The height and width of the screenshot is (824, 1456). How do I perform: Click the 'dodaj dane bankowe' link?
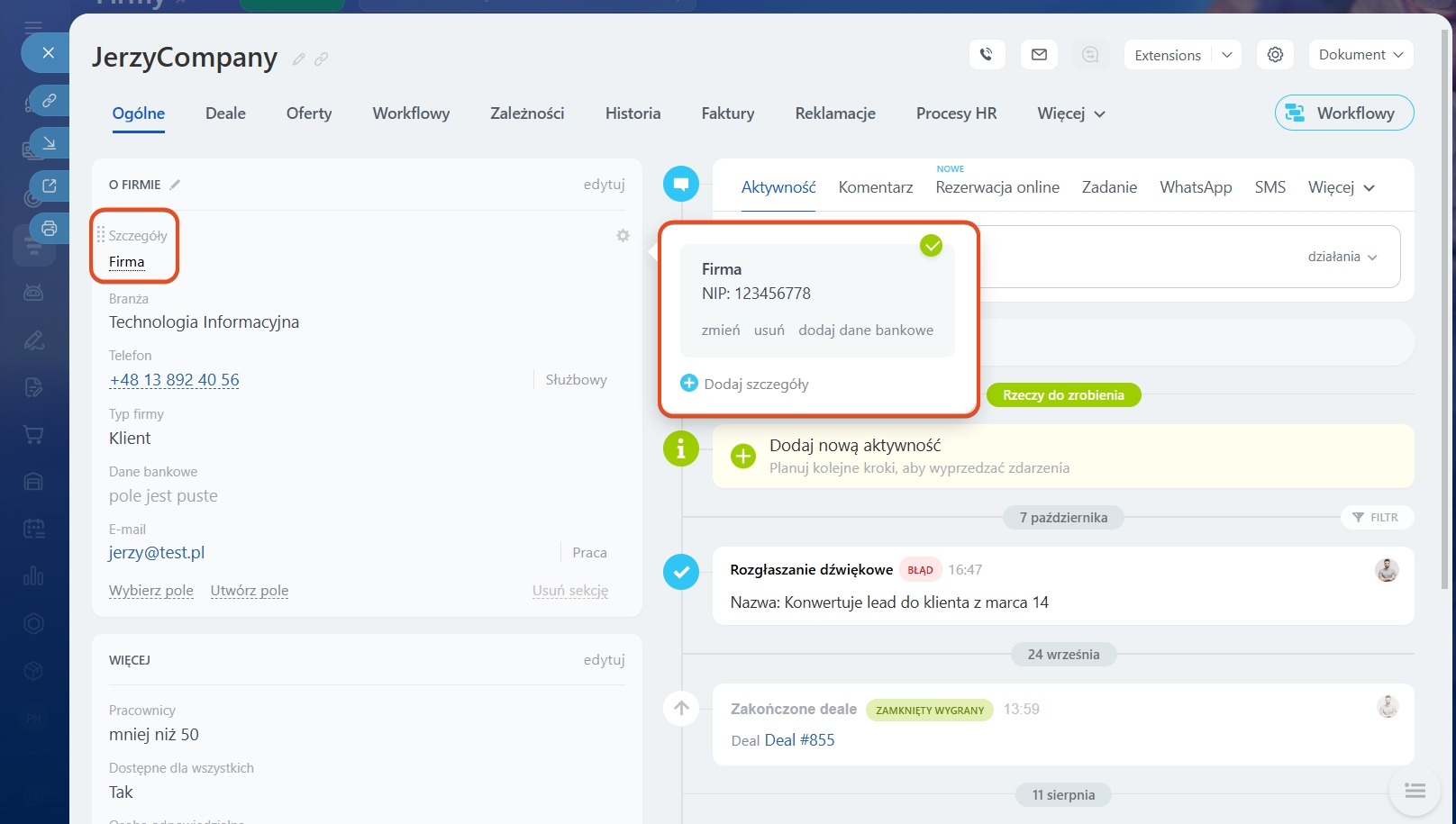click(865, 331)
